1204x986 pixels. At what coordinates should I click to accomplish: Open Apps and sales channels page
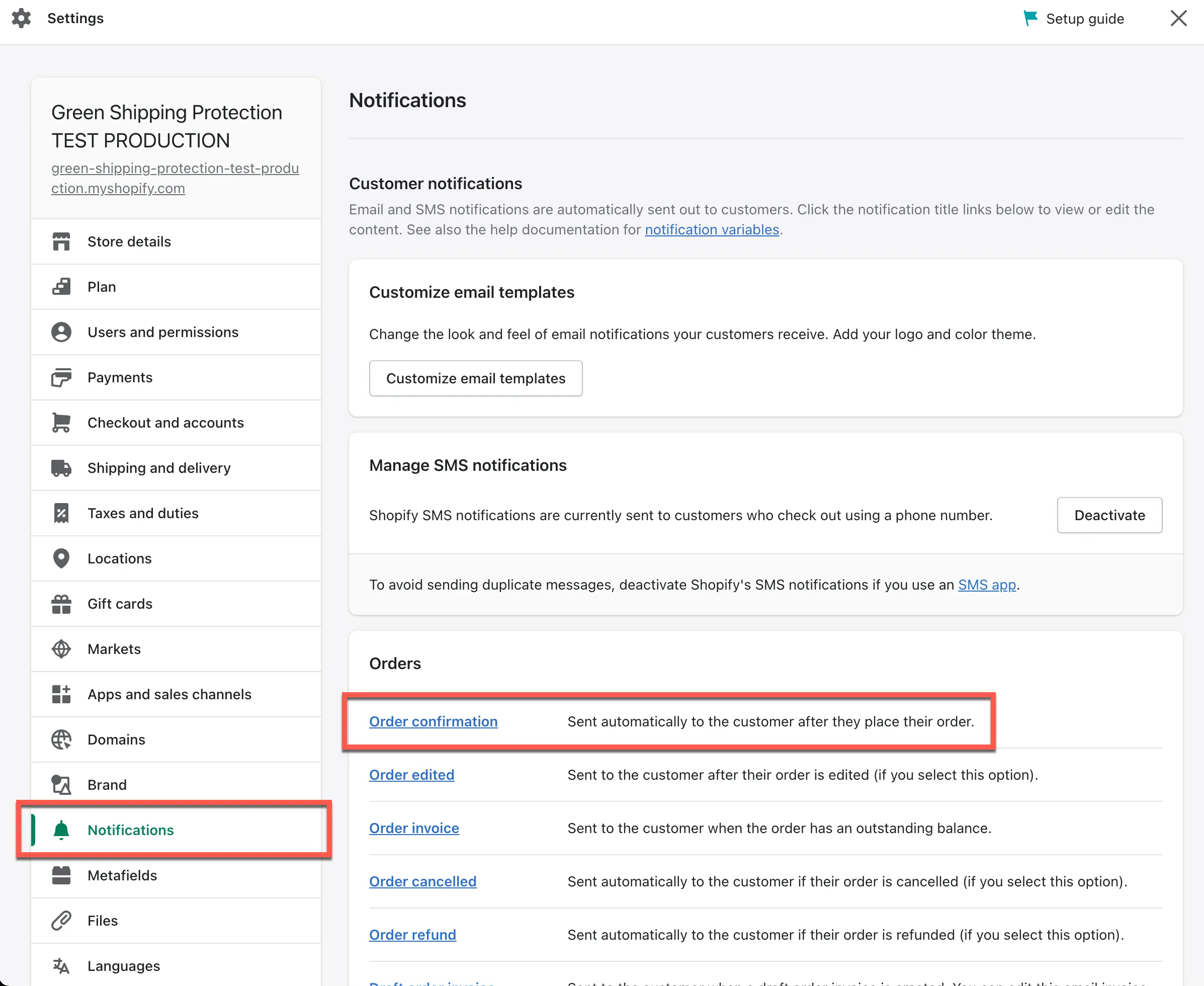tap(169, 694)
